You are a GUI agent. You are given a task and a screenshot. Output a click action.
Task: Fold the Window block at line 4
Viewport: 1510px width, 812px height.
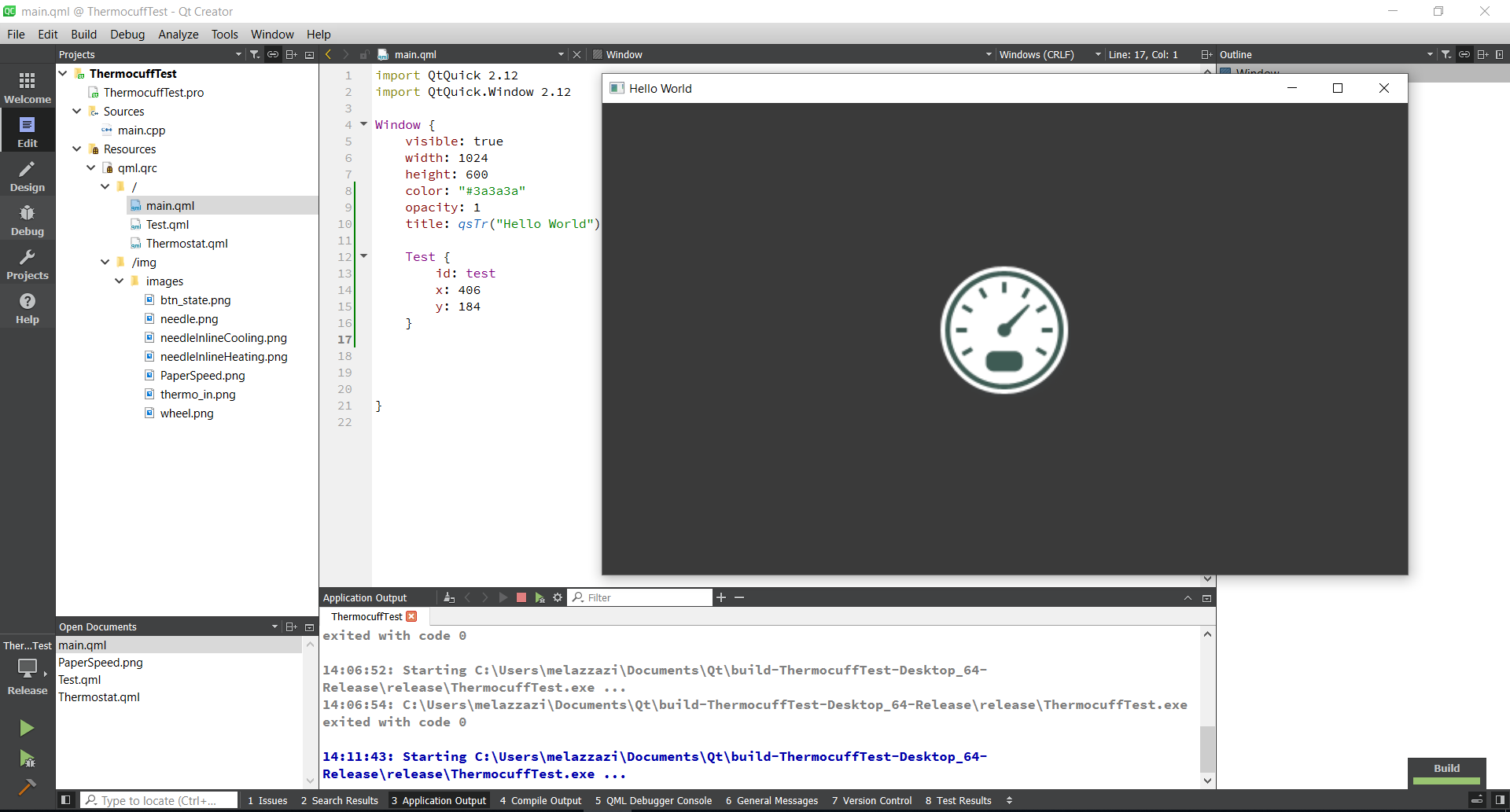click(x=363, y=123)
